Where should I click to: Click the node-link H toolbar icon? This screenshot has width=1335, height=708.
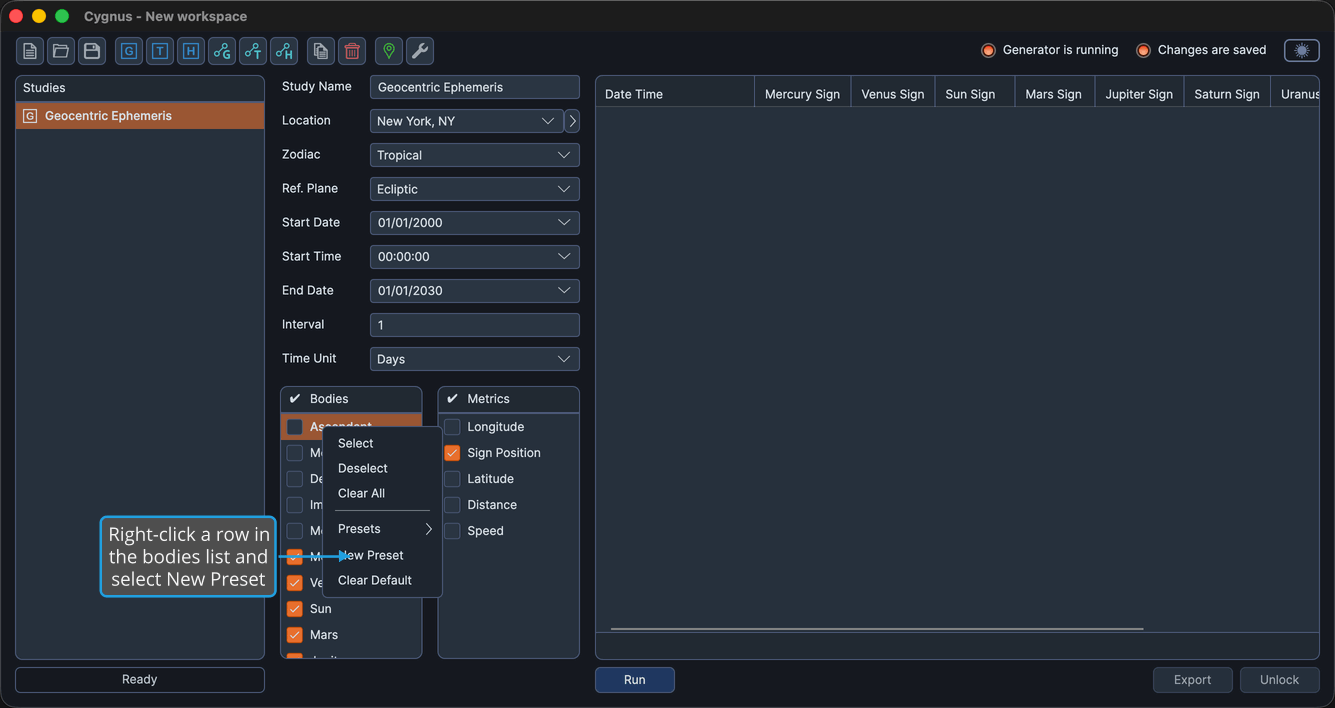coord(284,51)
